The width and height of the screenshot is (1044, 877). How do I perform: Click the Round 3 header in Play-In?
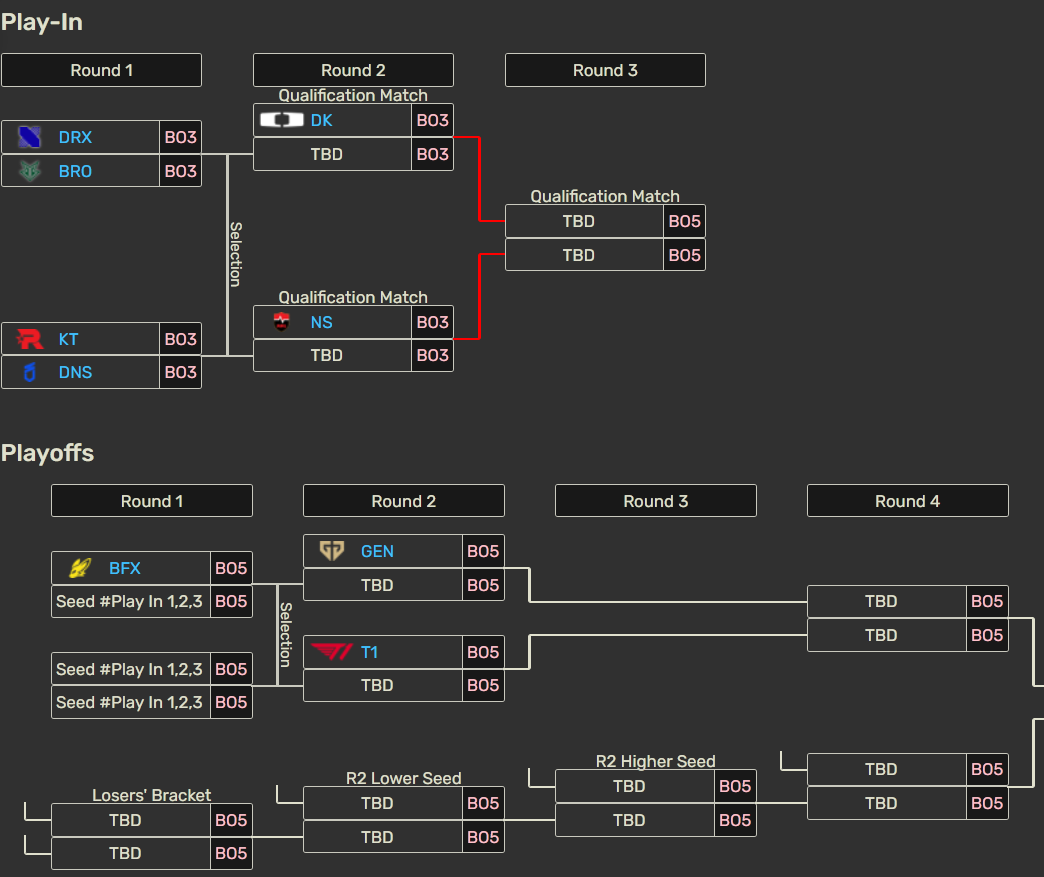point(604,70)
